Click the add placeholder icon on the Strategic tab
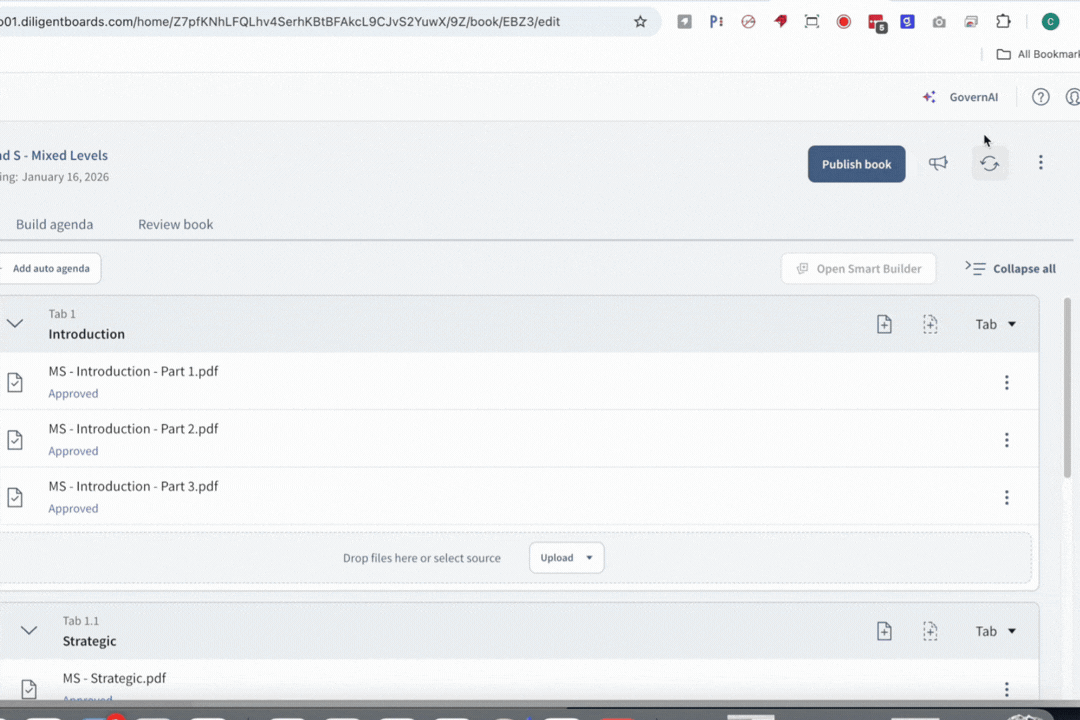 pyautogui.click(x=930, y=631)
